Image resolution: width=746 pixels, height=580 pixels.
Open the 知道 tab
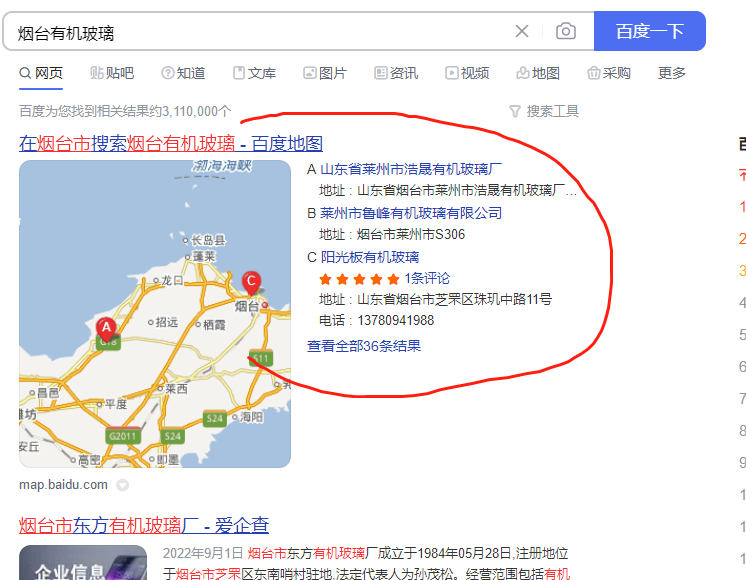tap(183, 73)
